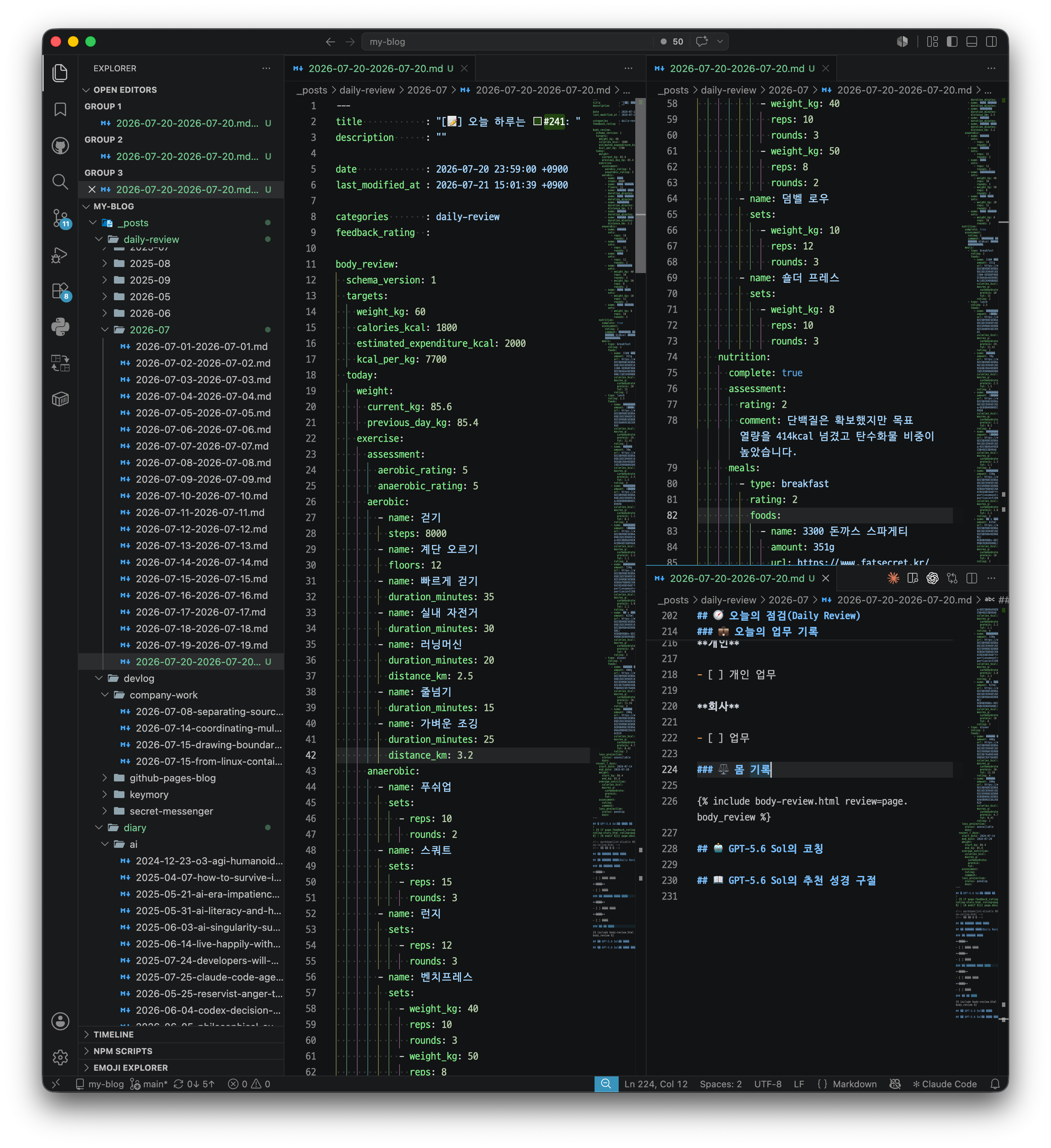Click the main* git branch in status bar

[149, 1084]
